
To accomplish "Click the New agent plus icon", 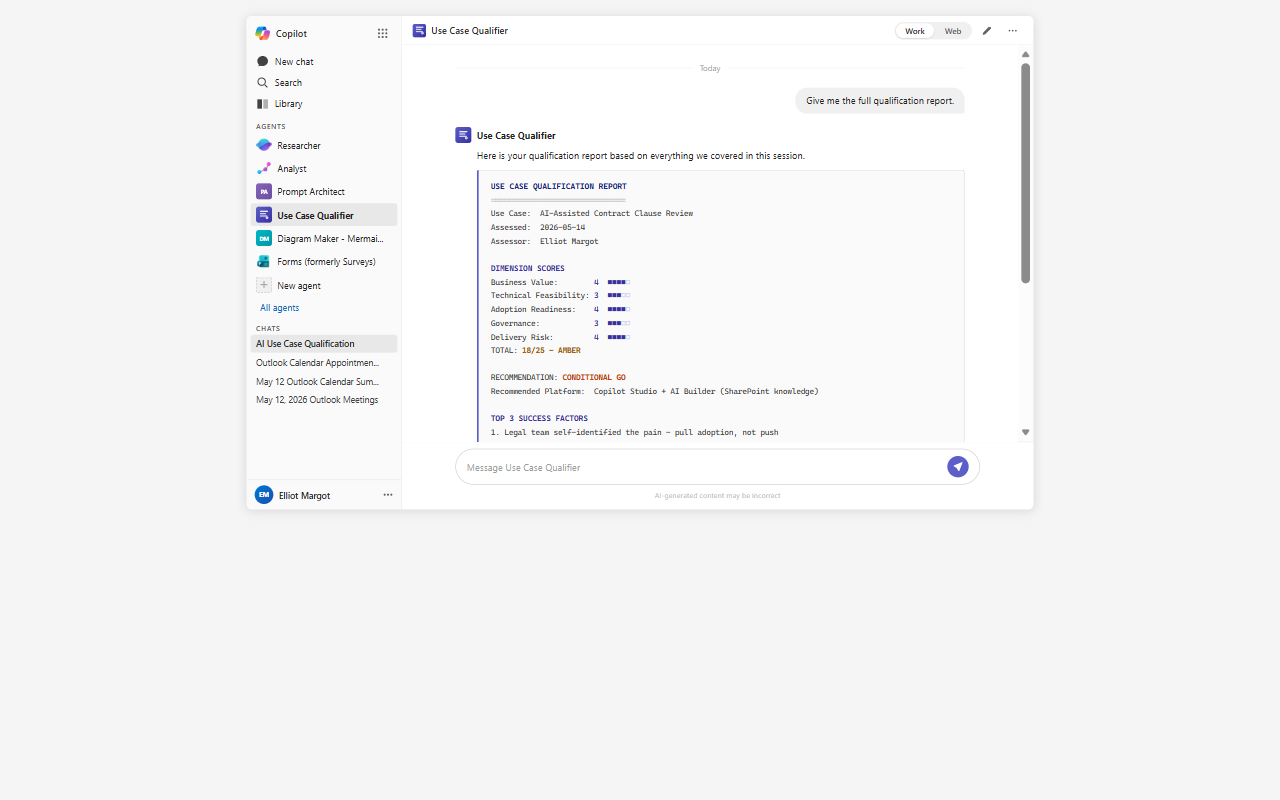I will [x=264, y=286].
